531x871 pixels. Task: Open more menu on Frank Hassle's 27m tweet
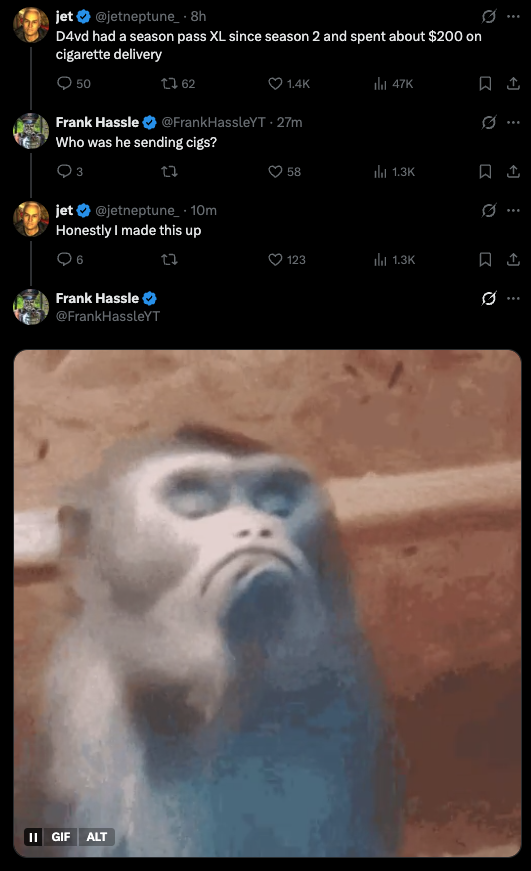pos(513,122)
